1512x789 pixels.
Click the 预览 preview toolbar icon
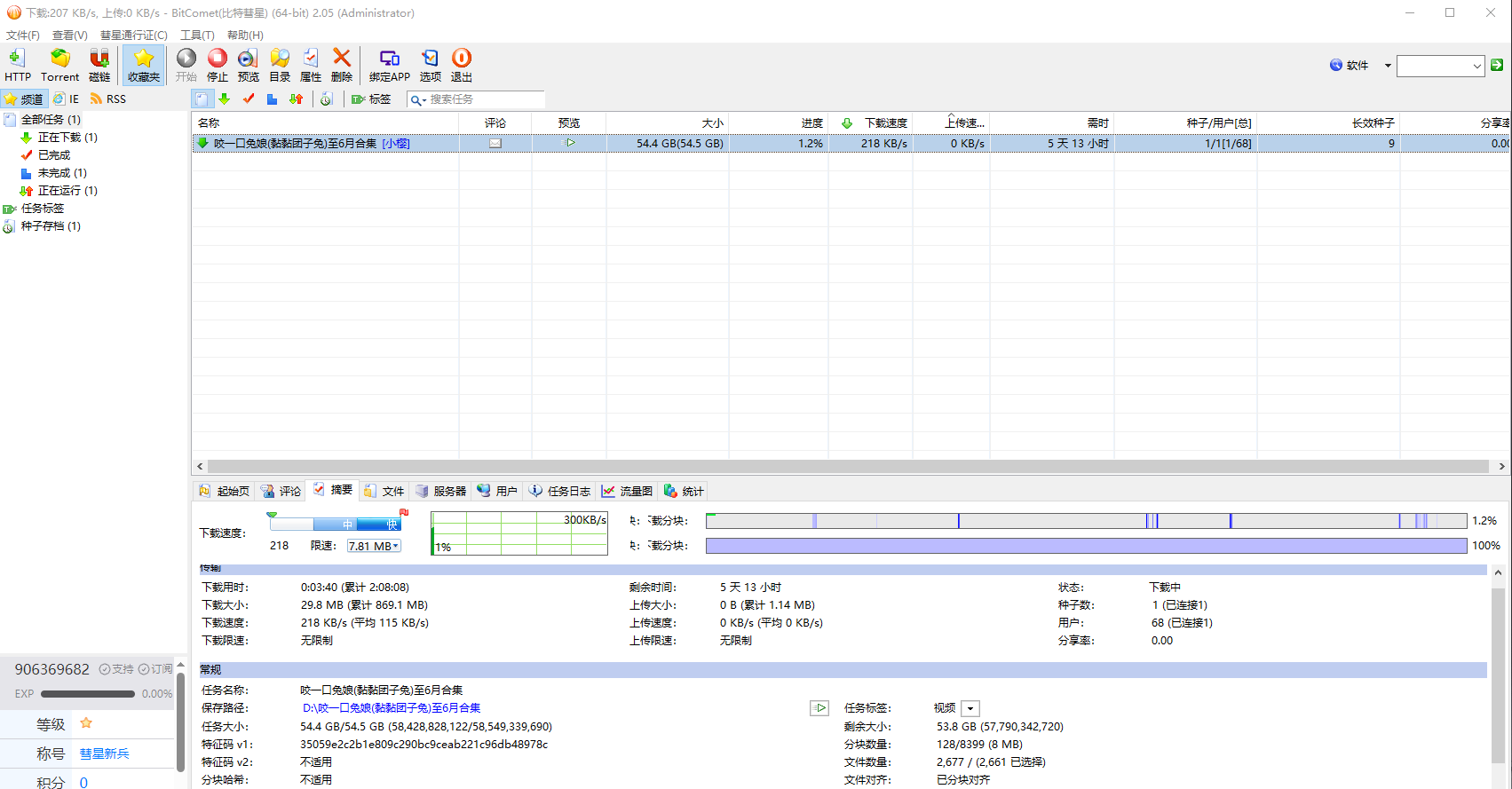point(248,65)
